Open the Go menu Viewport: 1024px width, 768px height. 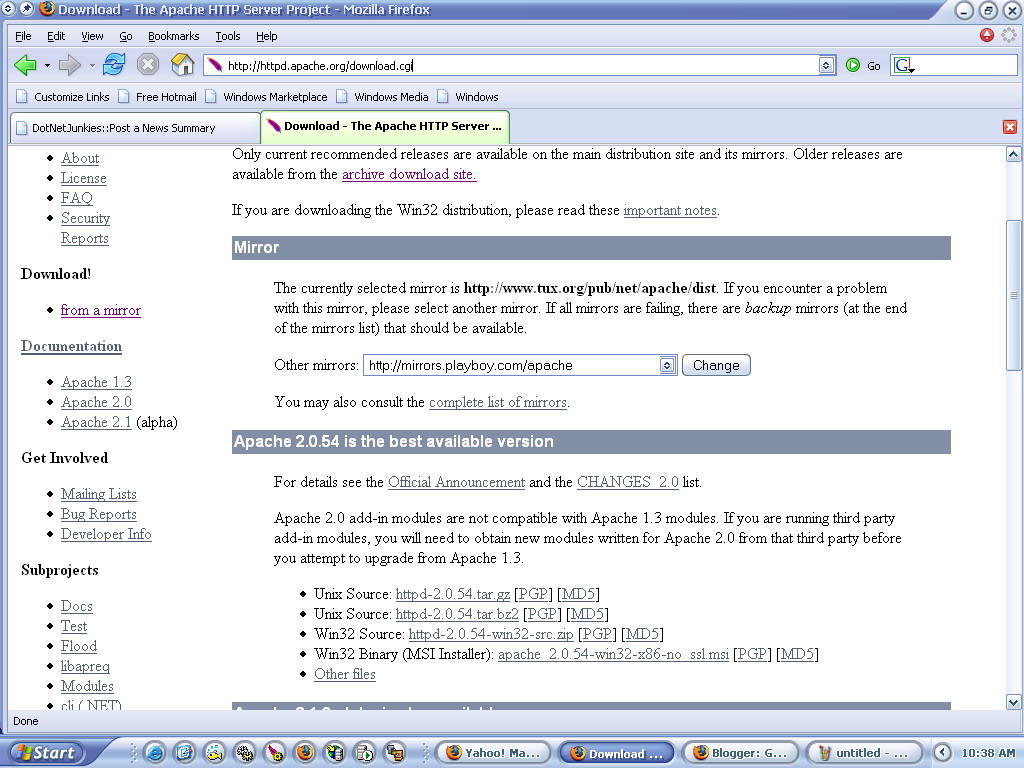pos(125,36)
